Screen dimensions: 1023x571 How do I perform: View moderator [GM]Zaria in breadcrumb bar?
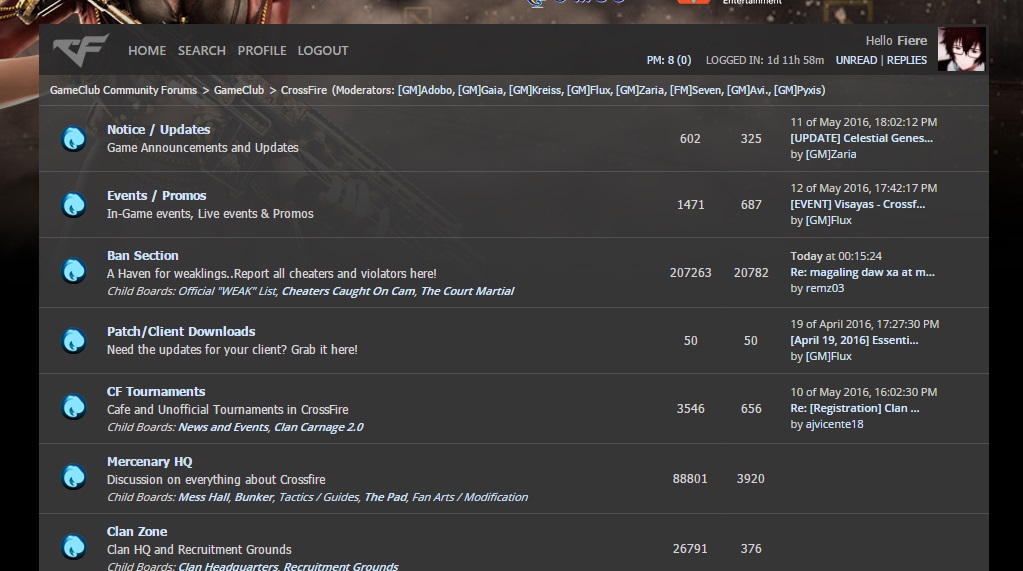(x=639, y=90)
